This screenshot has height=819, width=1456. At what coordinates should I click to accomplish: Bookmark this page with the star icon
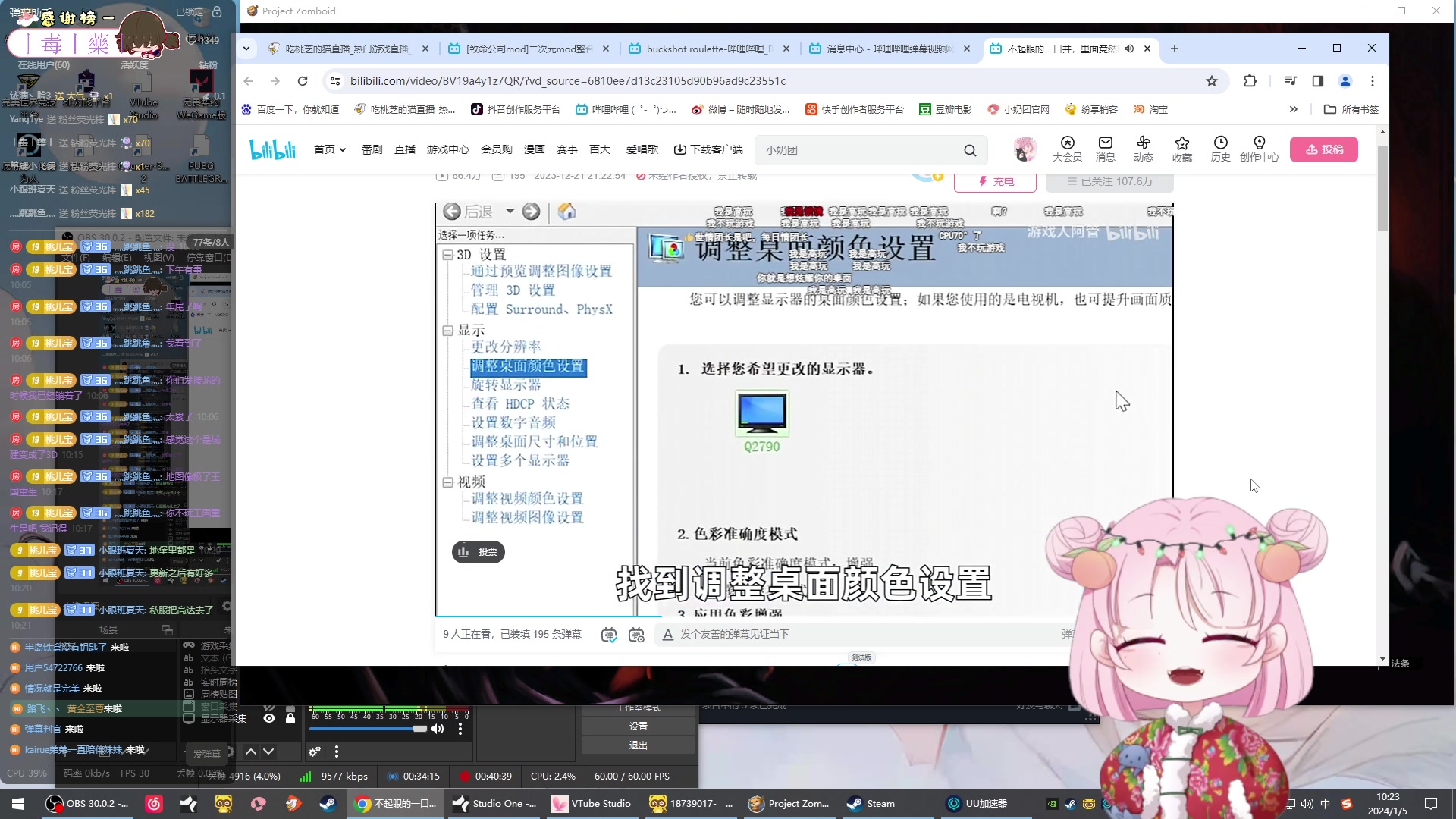tap(1212, 81)
